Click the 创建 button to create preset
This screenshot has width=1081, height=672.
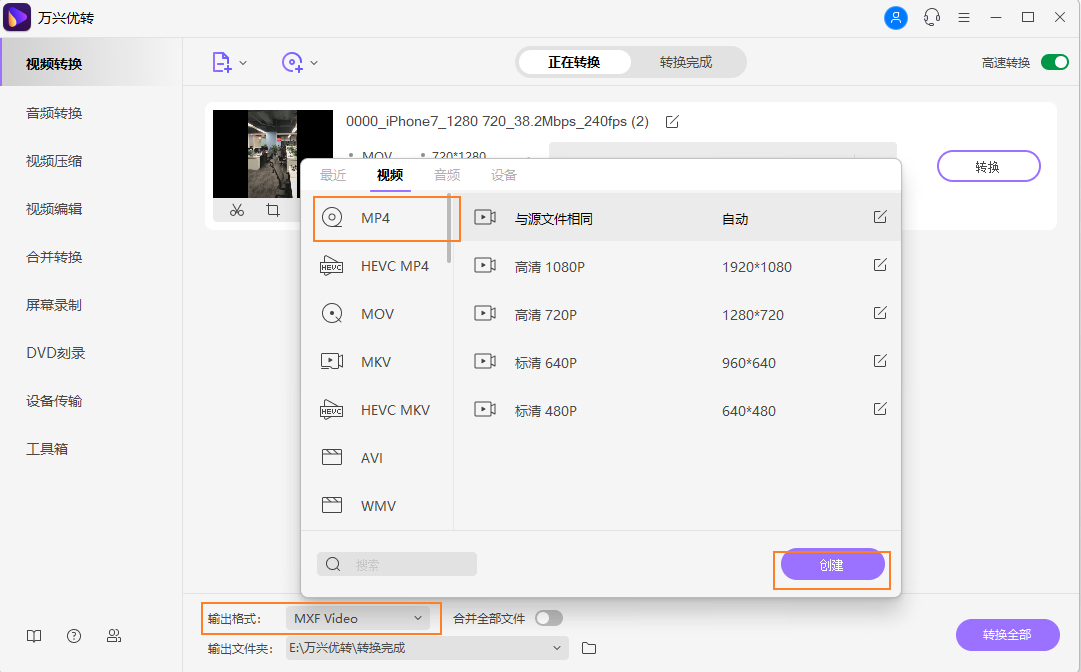pyautogui.click(x=831, y=565)
